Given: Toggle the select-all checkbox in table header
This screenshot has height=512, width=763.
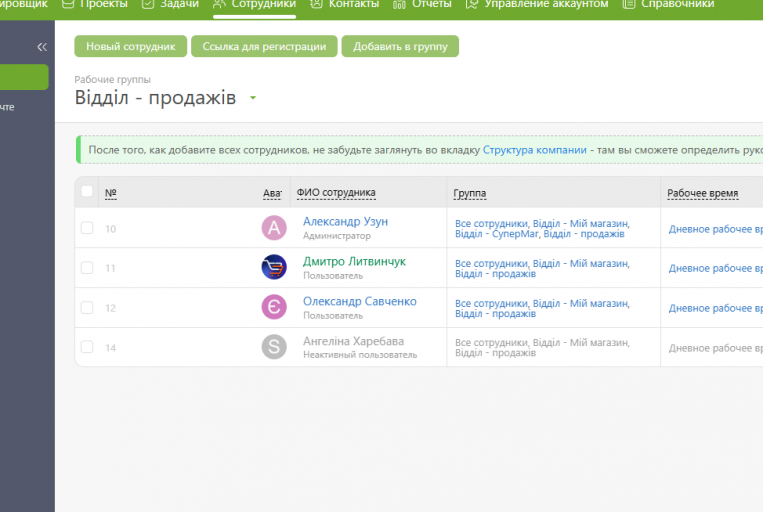Looking at the screenshot, I should pyautogui.click(x=87, y=191).
